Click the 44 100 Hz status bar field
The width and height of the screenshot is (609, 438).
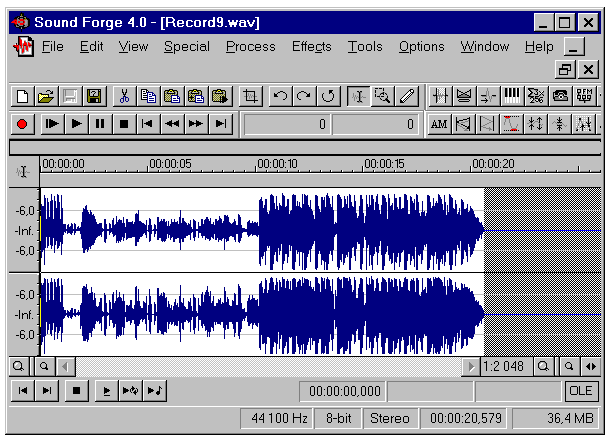(277, 418)
